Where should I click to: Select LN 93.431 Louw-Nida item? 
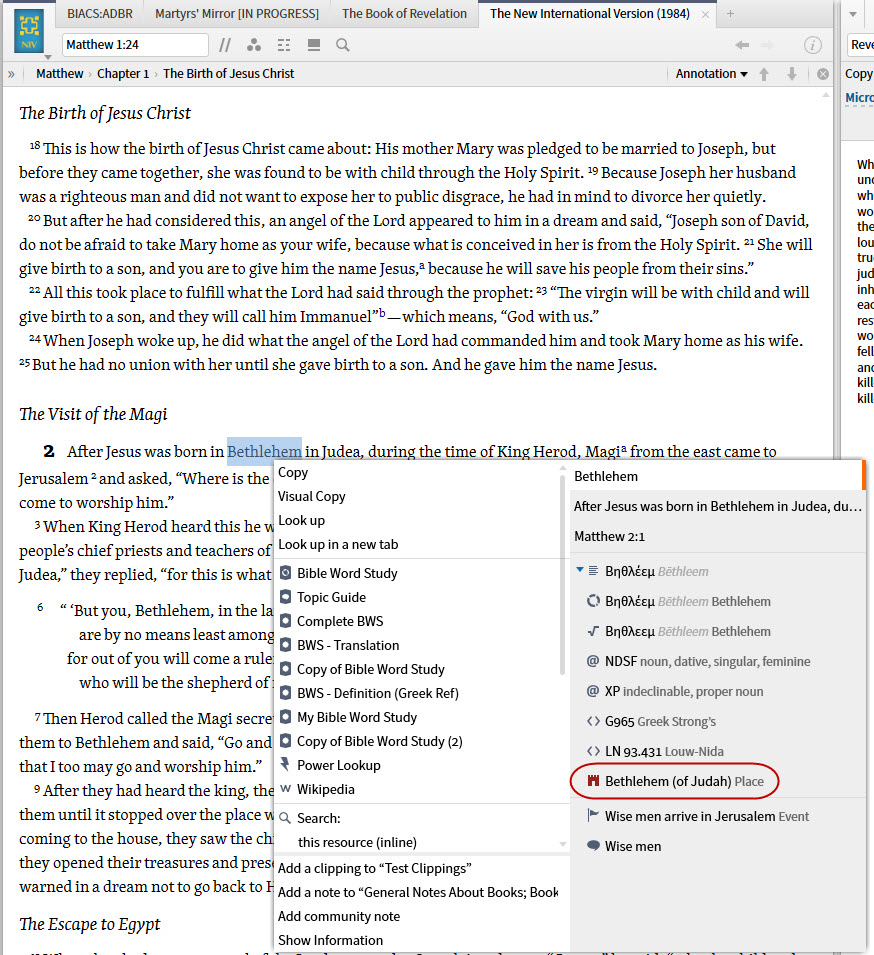point(717,752)
